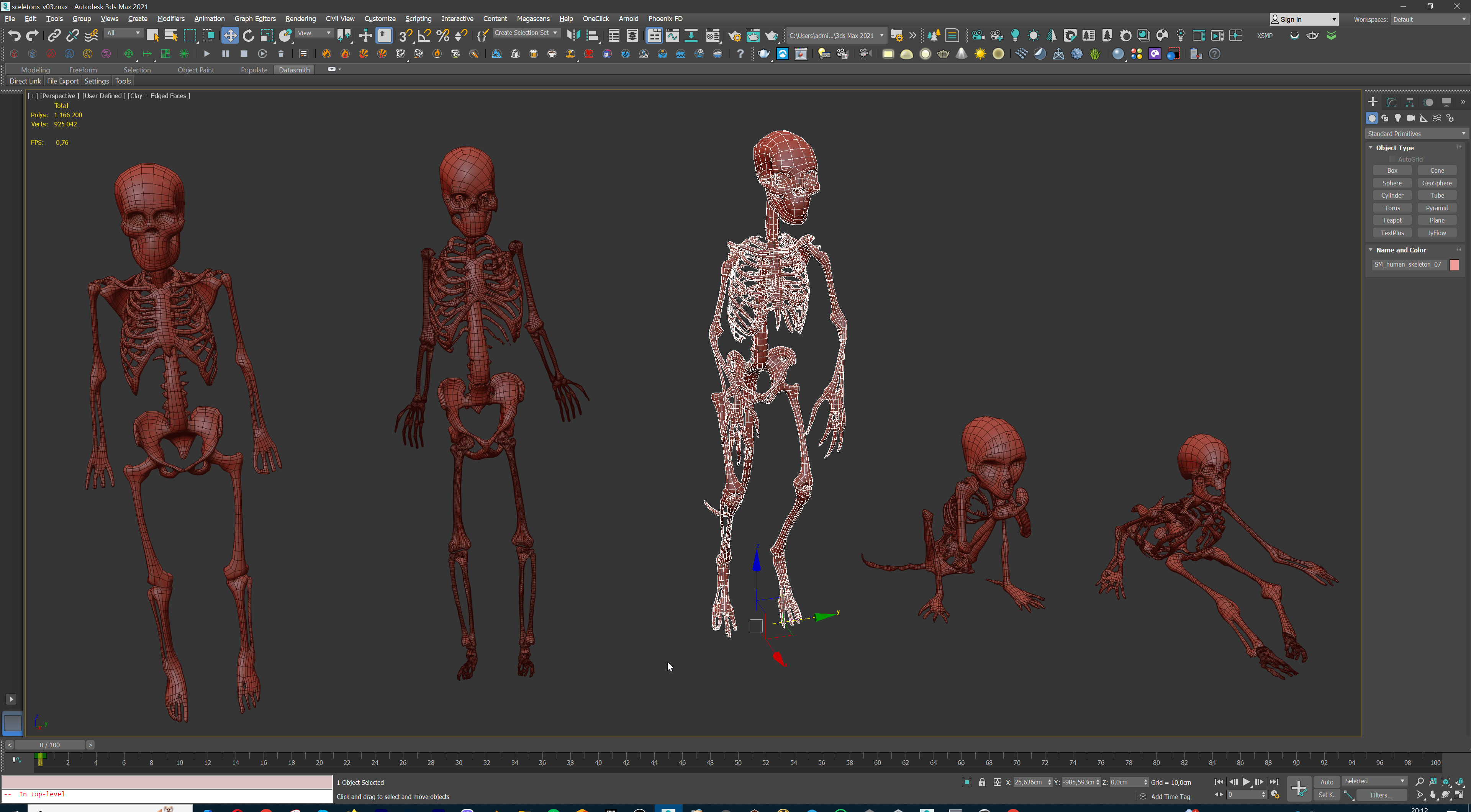
Task: Enable the AutoGrid checkbox
Action: tap(1392, 159)
